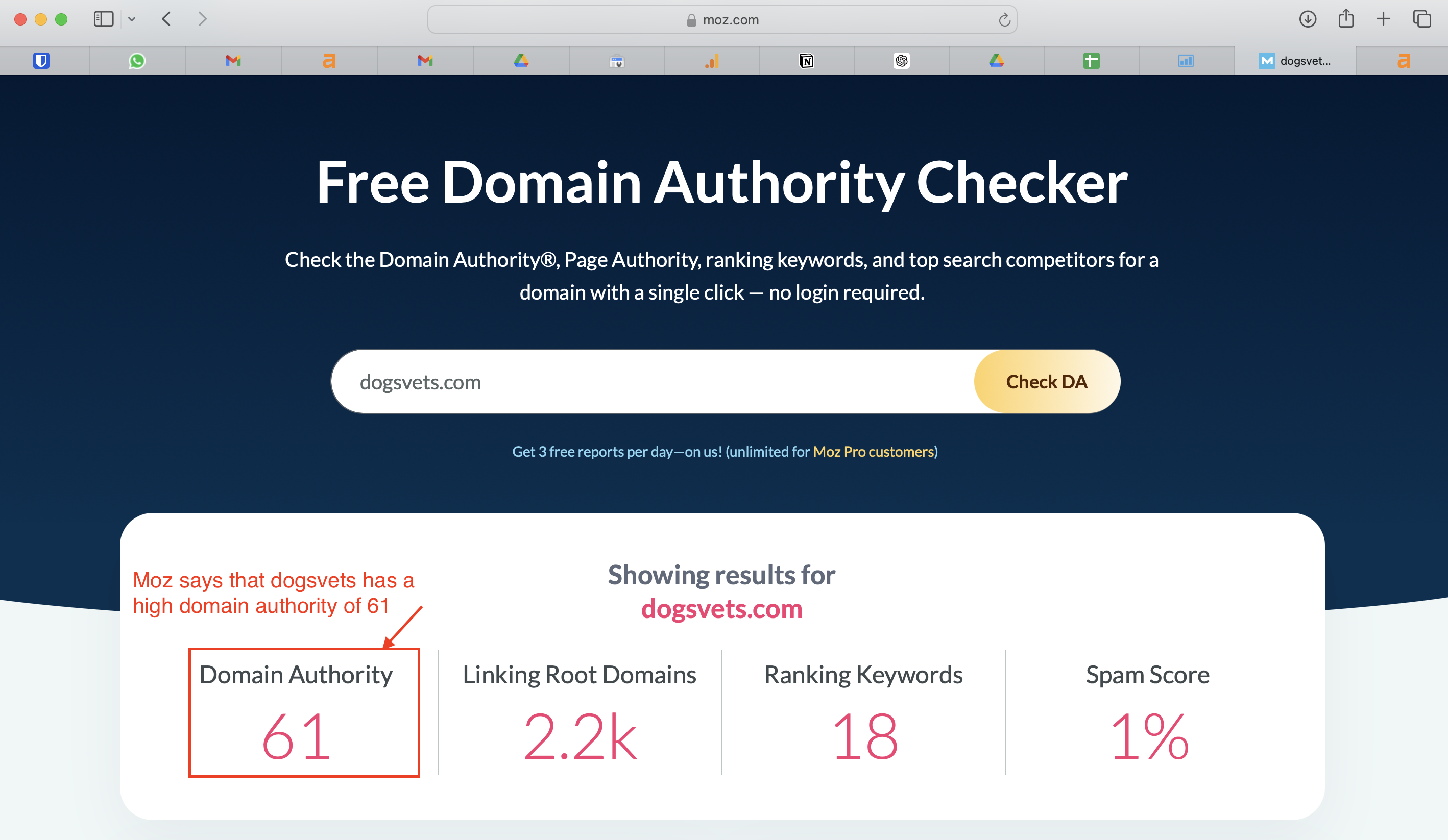Click the Check DA button
This screenshot has width=1448, height=840.
[1047, 381]
